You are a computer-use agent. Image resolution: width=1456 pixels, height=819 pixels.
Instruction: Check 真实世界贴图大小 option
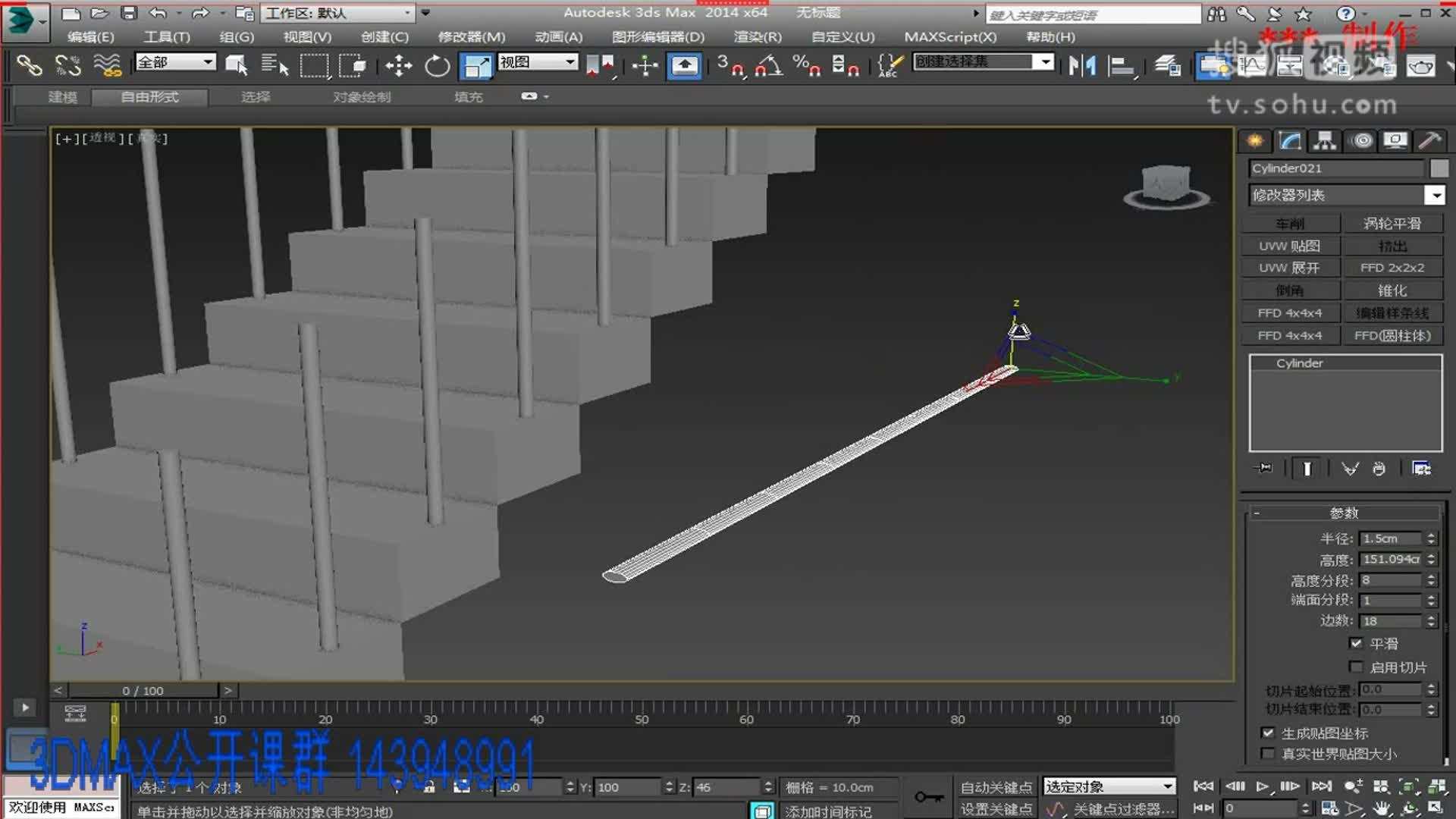(1268, 753)
